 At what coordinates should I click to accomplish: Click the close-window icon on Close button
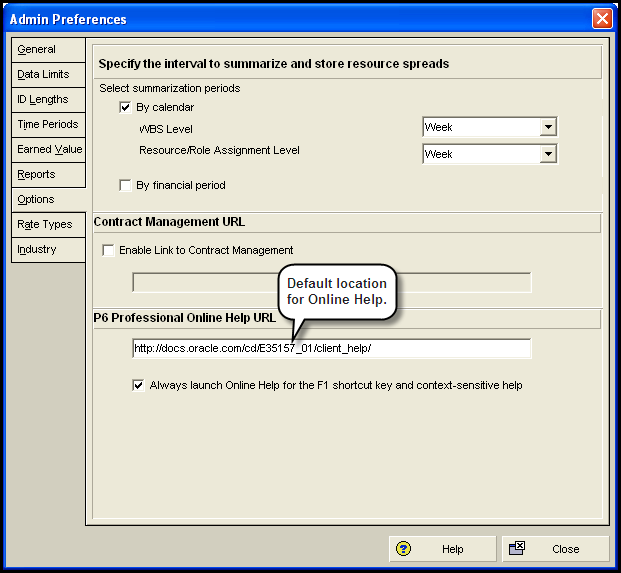coord(517,548)
